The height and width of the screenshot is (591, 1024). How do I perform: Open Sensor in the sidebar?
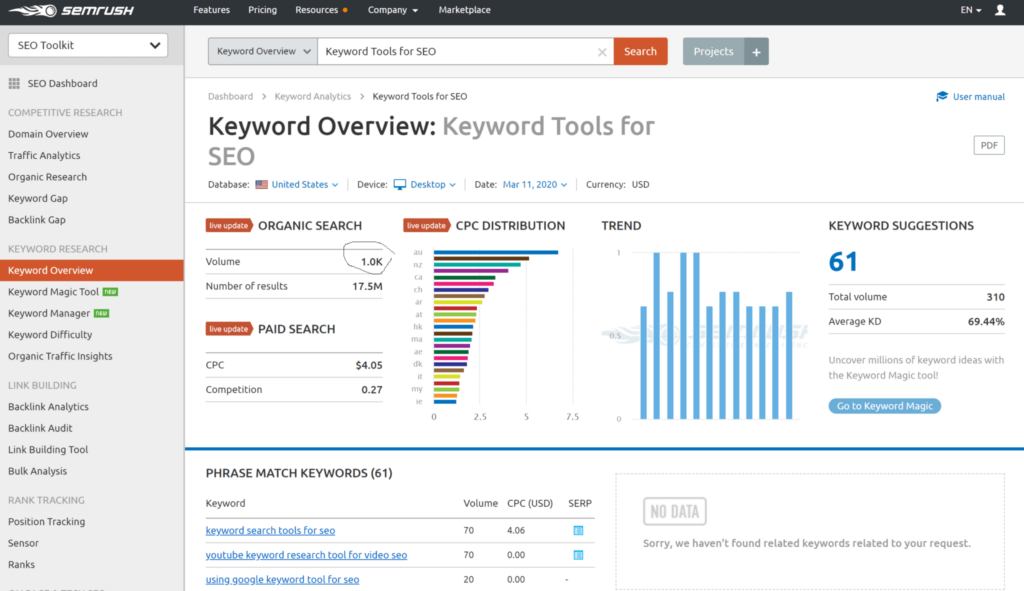point(23,543)
